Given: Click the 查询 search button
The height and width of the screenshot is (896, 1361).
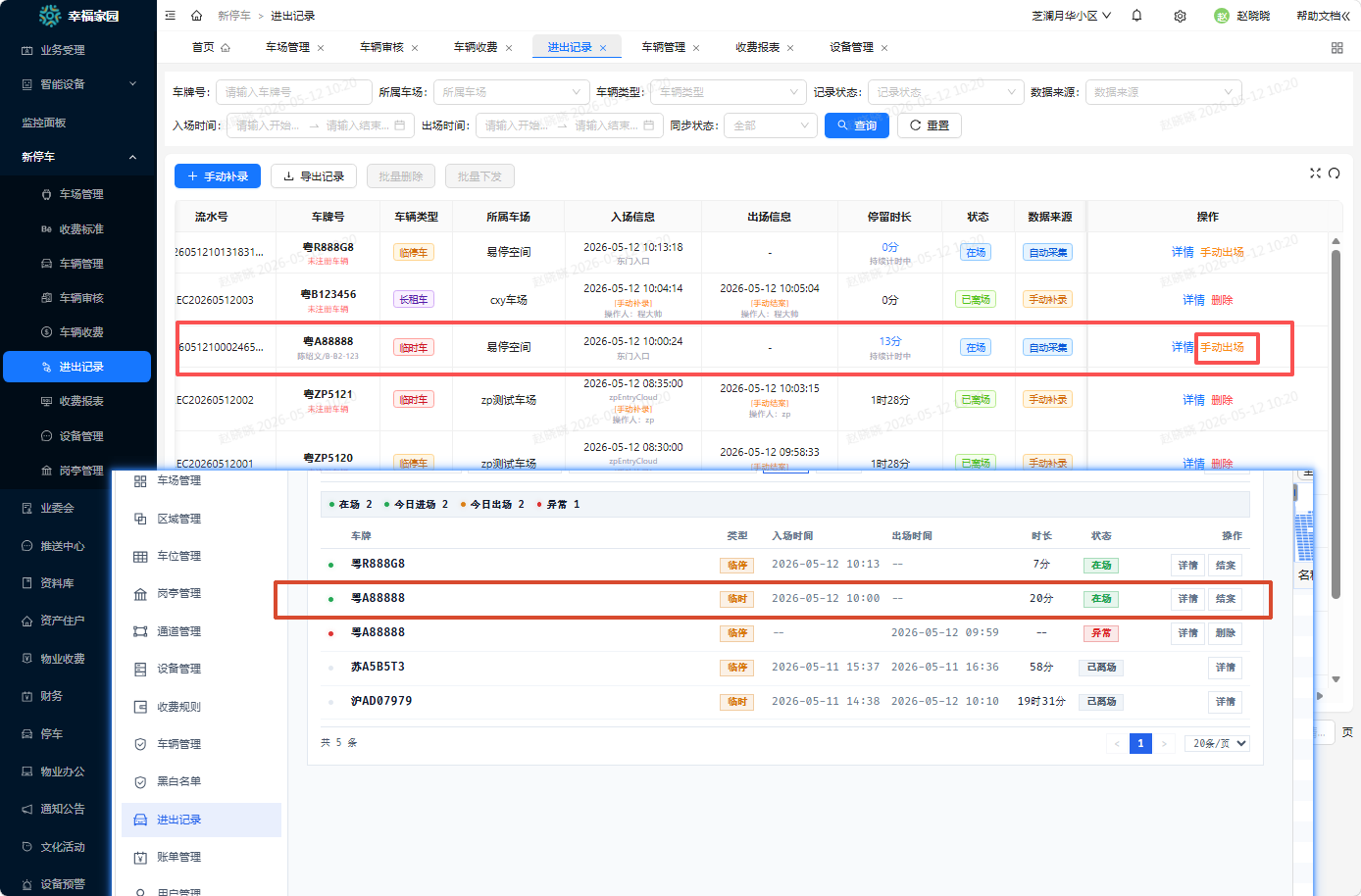Looking at the screenshot, I should point(857,125).
